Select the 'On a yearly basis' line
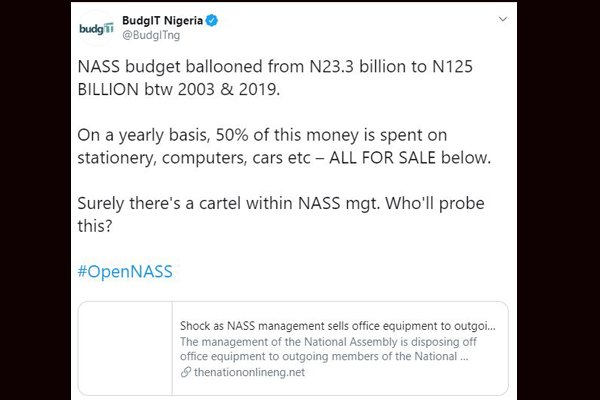 click(x=262, y=136)
